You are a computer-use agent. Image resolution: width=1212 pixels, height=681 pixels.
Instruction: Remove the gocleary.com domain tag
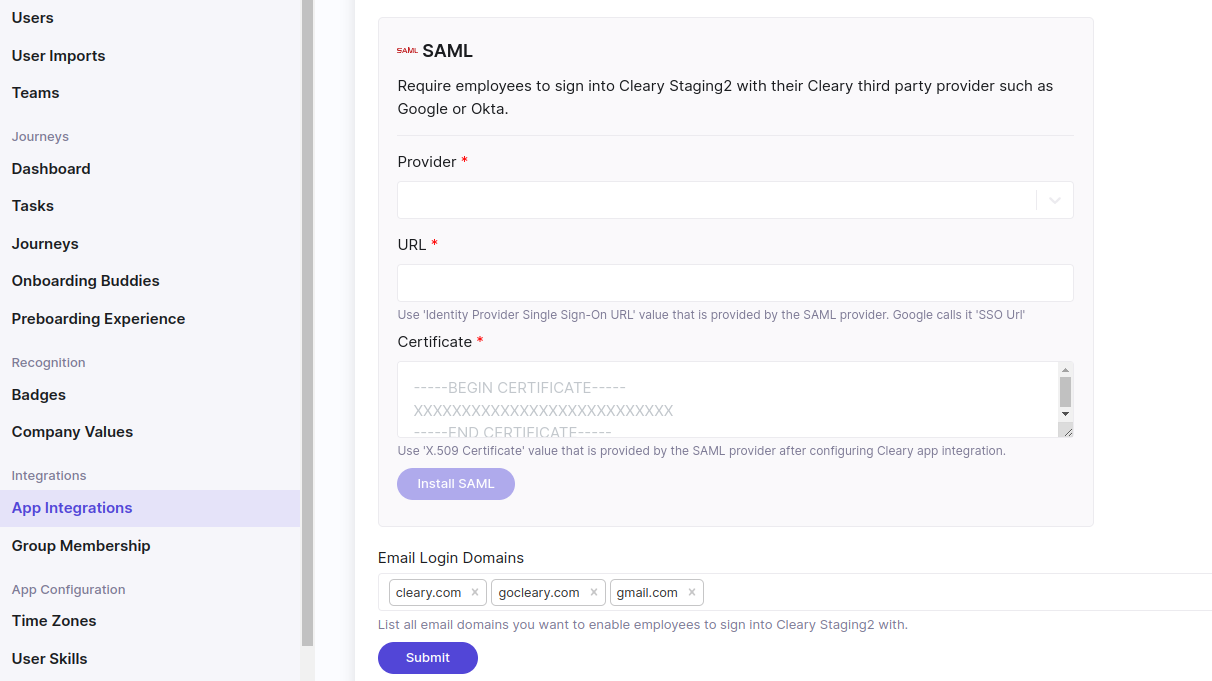[x=593, y=593]
